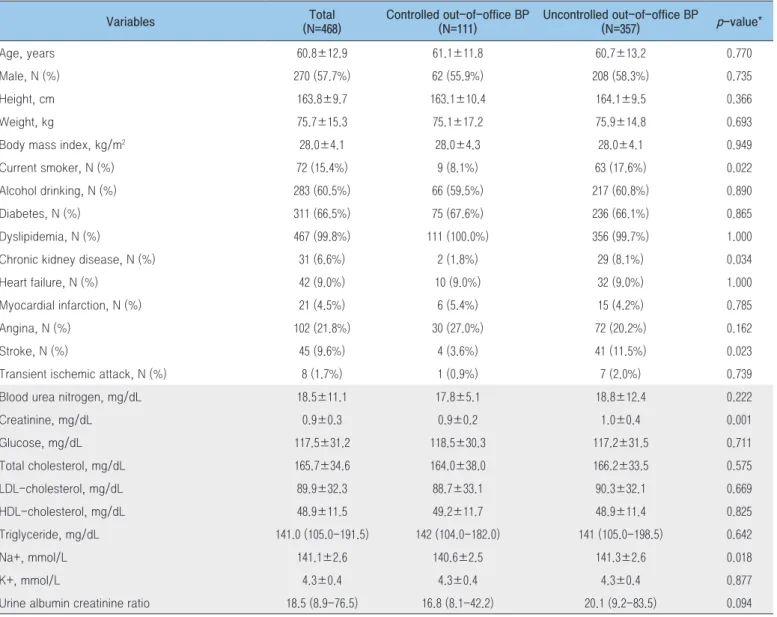Click uncontrolled diabetes value '236 (66.1%)'

620,214
